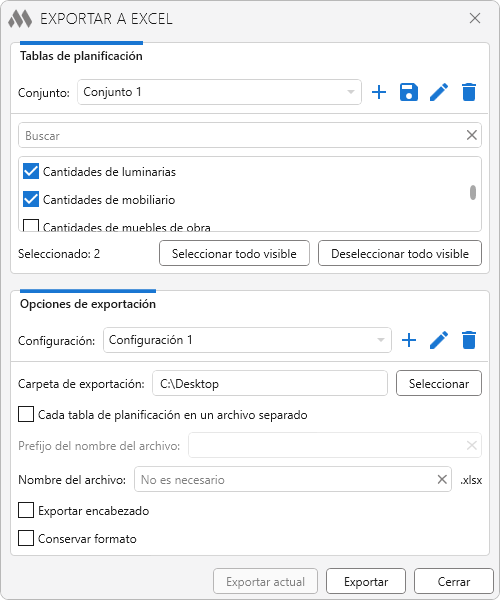The image size is (500, 600).
Task: Enable Cada tabla en un archivo separado
Action: tap(26, 414)
